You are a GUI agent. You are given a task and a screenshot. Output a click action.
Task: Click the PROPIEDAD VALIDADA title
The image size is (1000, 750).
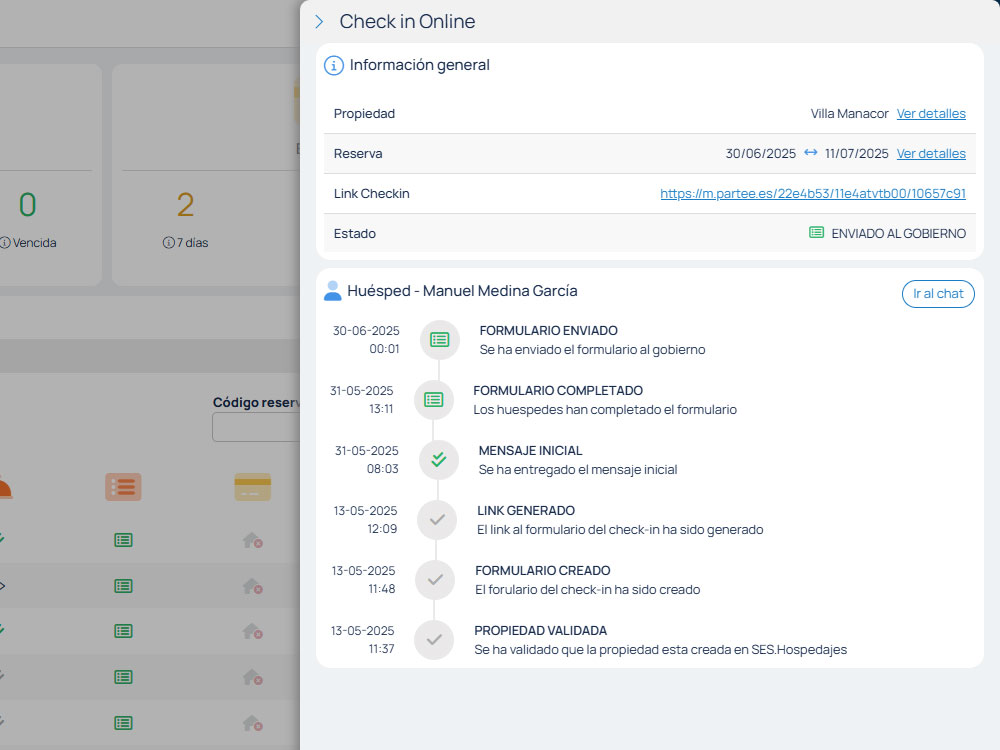click(x=540, y=630)
